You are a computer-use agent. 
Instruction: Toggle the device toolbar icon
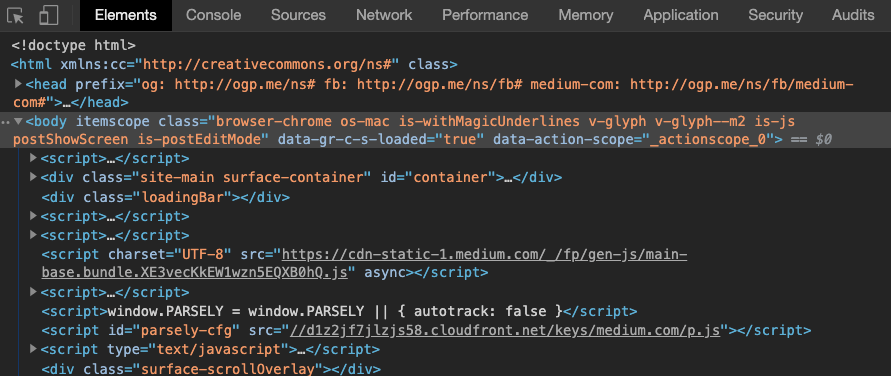click(49, 15)
